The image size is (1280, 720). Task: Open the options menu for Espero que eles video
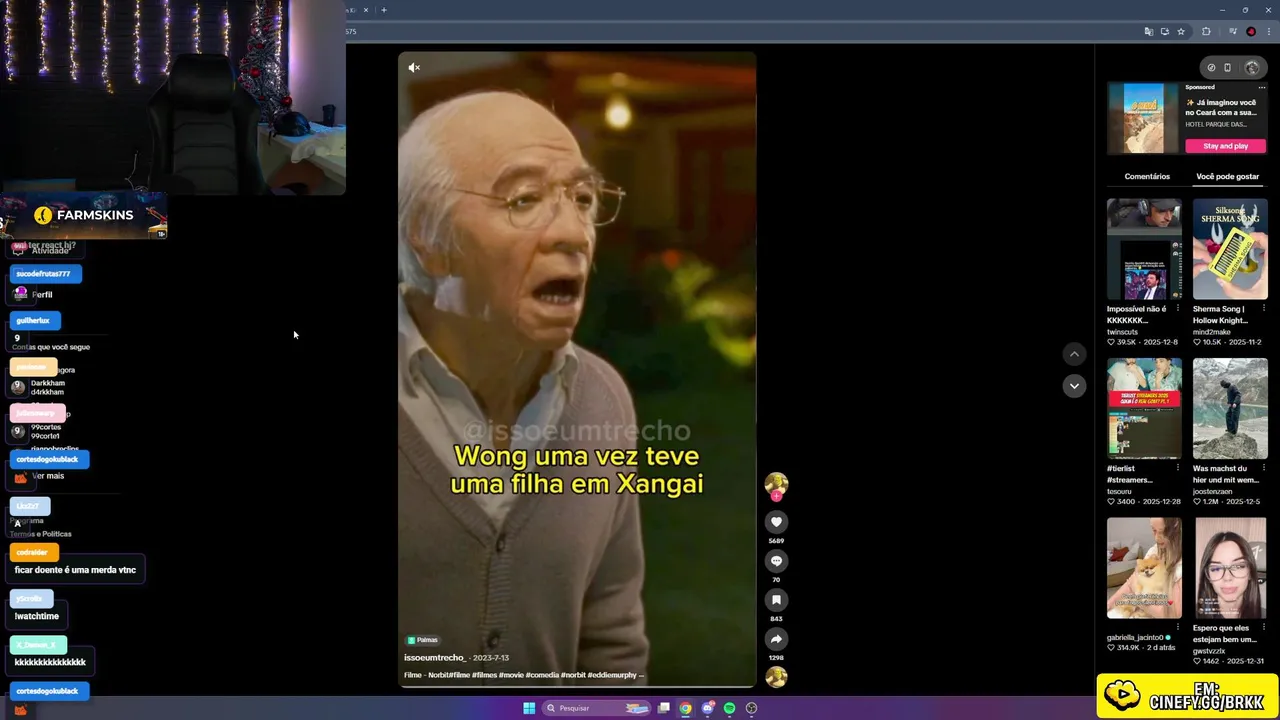(1263, 628)
